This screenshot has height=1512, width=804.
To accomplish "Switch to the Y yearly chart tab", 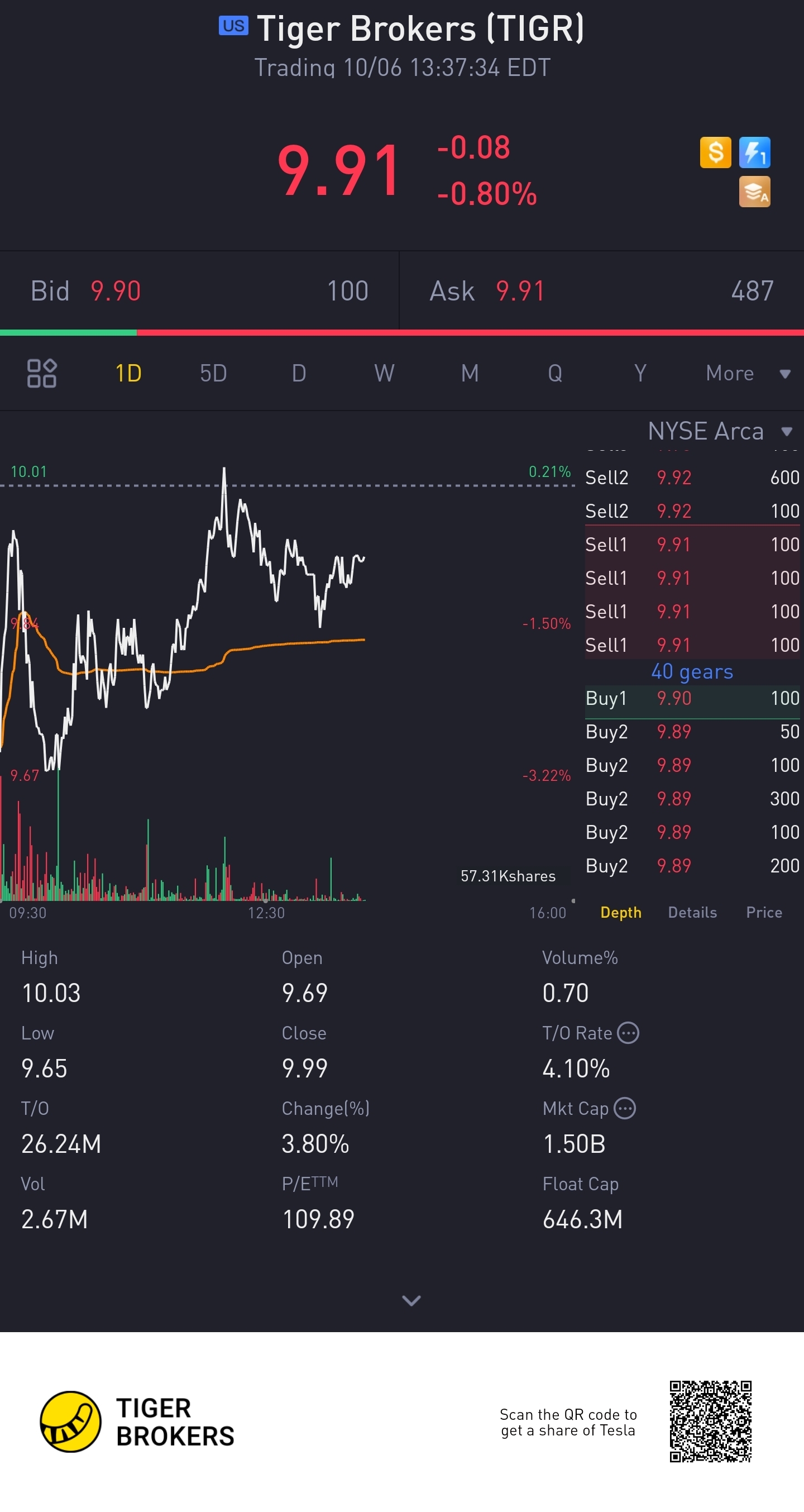I will (x=640, y=373).
